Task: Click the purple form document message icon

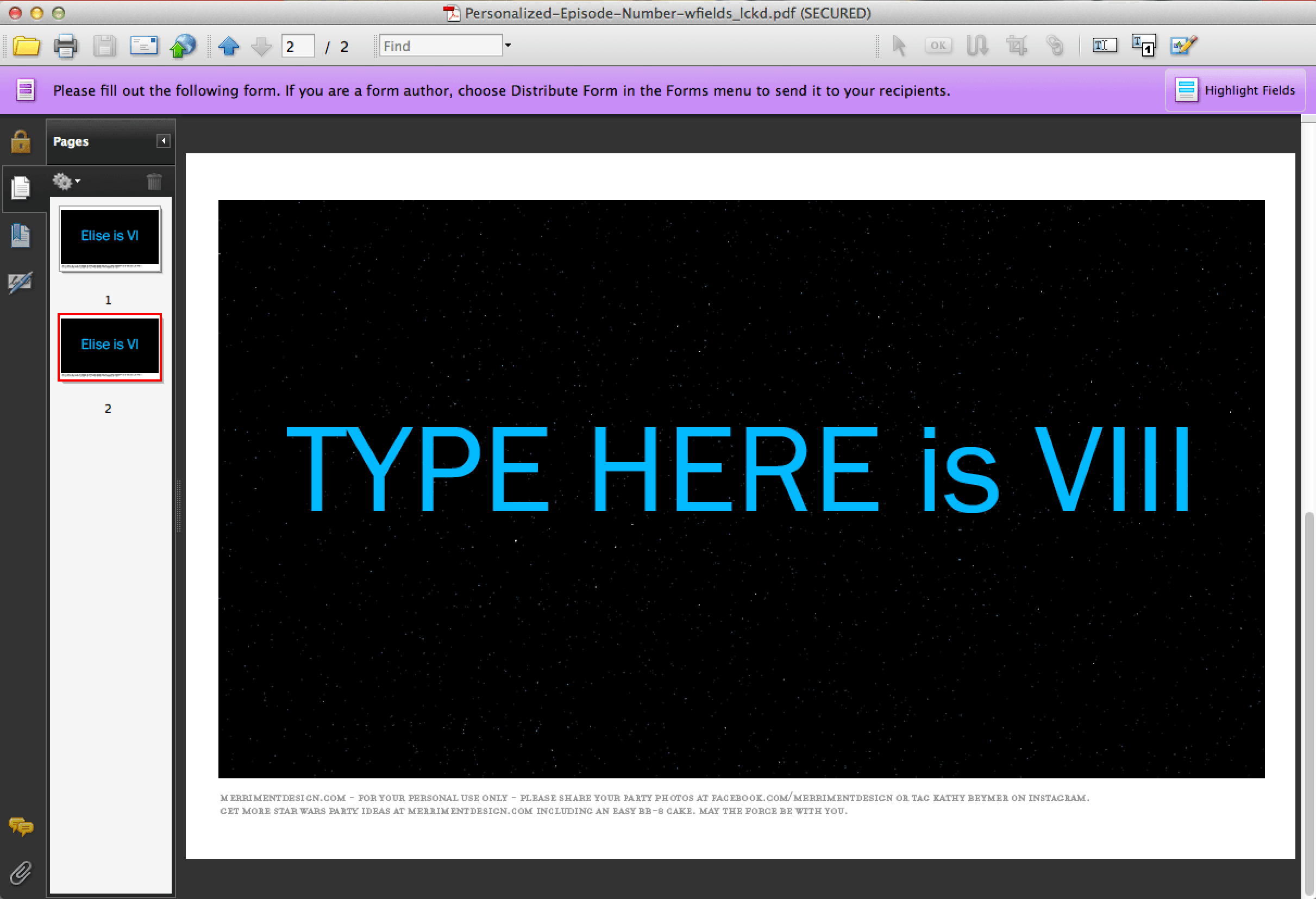Action: [x=26, y=90]
